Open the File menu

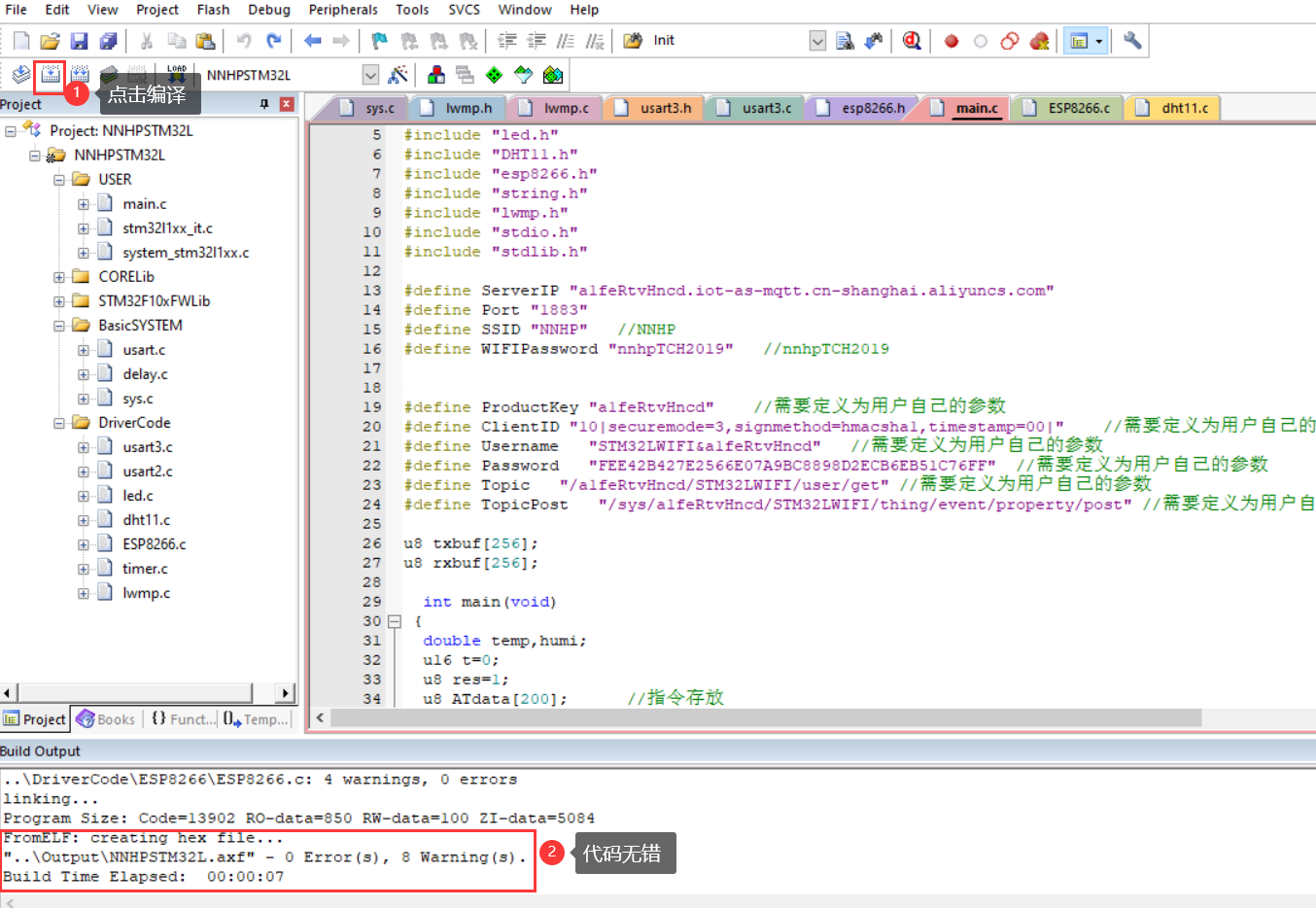17,10
